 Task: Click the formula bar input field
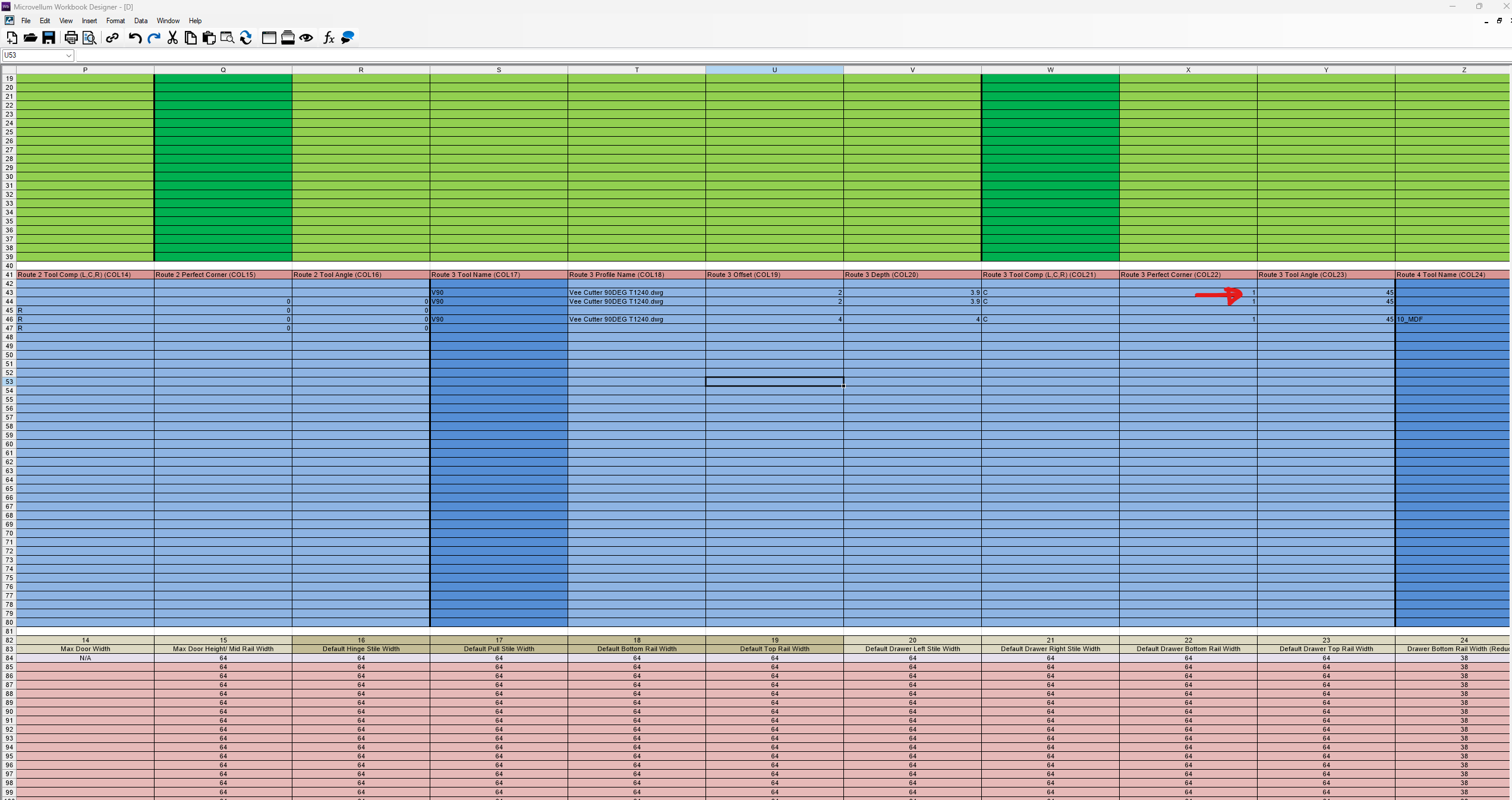773,55
